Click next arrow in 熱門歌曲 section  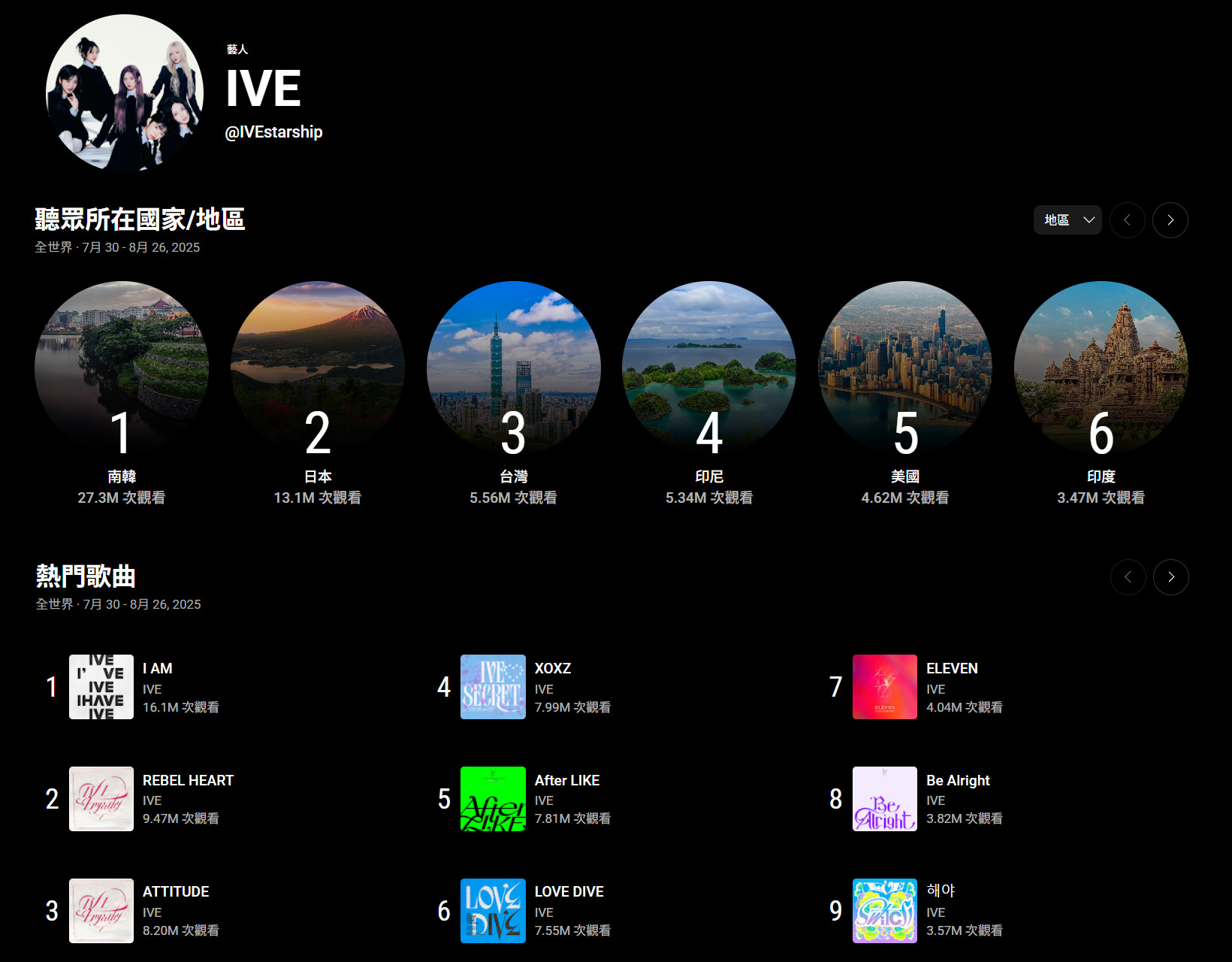[1170, 577]
